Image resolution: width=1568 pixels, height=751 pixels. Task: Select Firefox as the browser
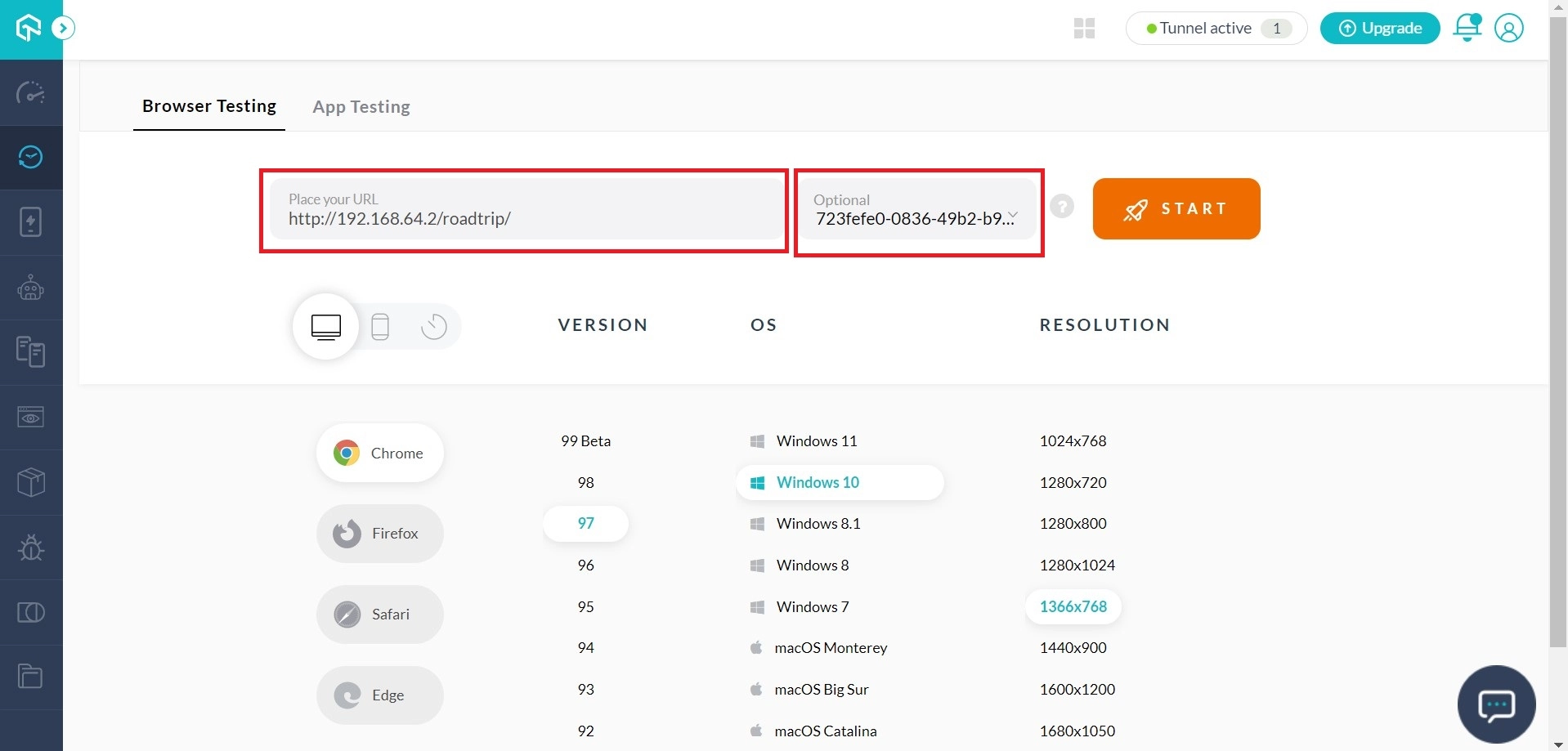pyautogui.click(x=380, y=534)
